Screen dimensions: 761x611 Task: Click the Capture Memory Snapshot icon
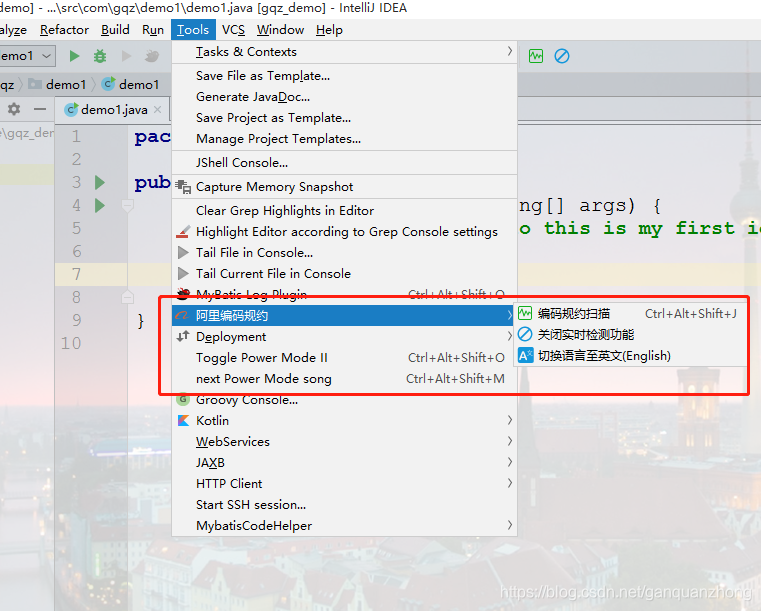pos(183,187)
